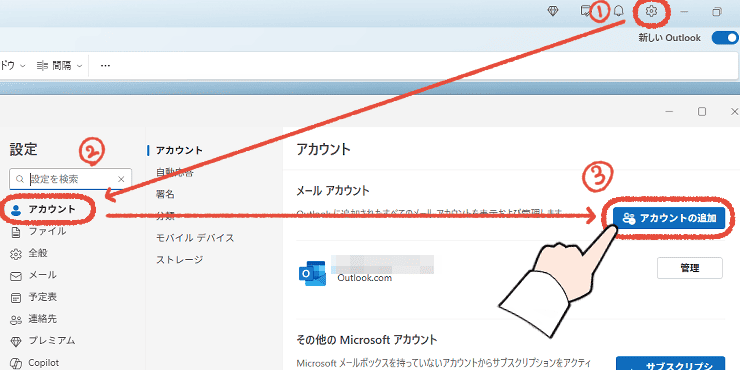The height and width of the screenshot is (370, 740).
Task: Clear the settings search with X icon
Action: [121, 179]
